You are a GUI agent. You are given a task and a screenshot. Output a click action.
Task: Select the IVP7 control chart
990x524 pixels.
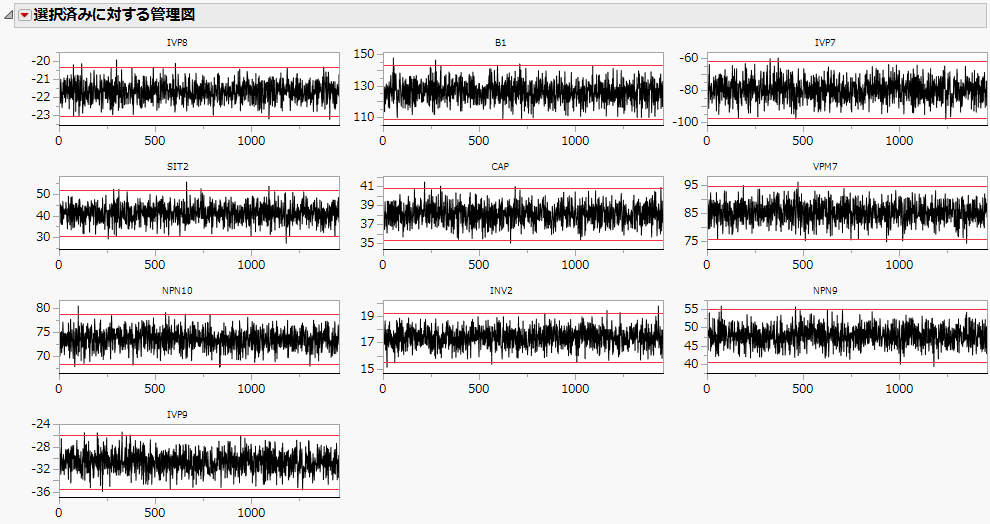(x=847, y=88)
